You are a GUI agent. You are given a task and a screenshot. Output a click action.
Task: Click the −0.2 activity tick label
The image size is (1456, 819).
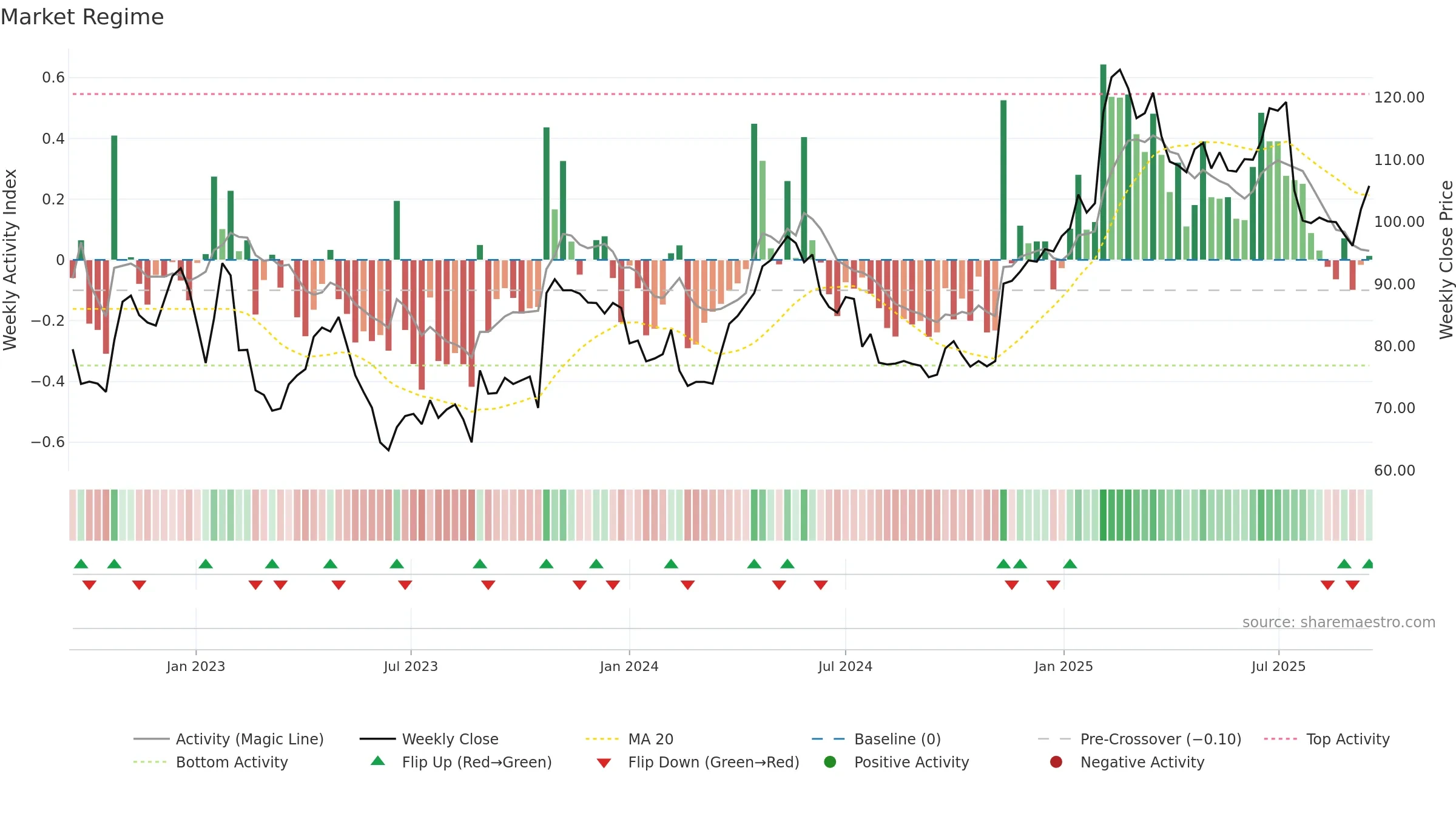48,321
